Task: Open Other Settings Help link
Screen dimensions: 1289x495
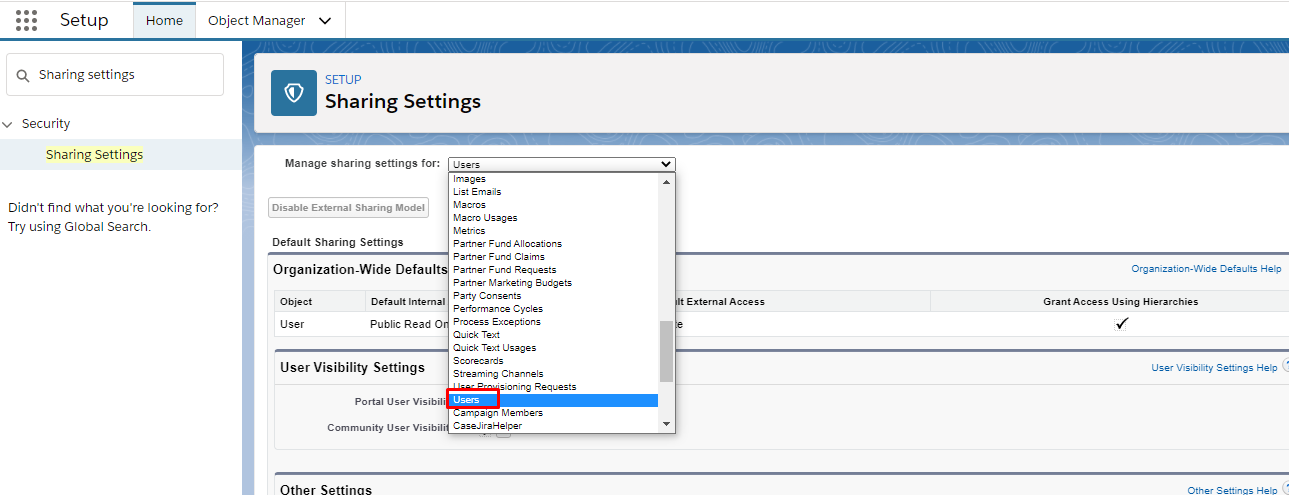Action: point(1232,491)
